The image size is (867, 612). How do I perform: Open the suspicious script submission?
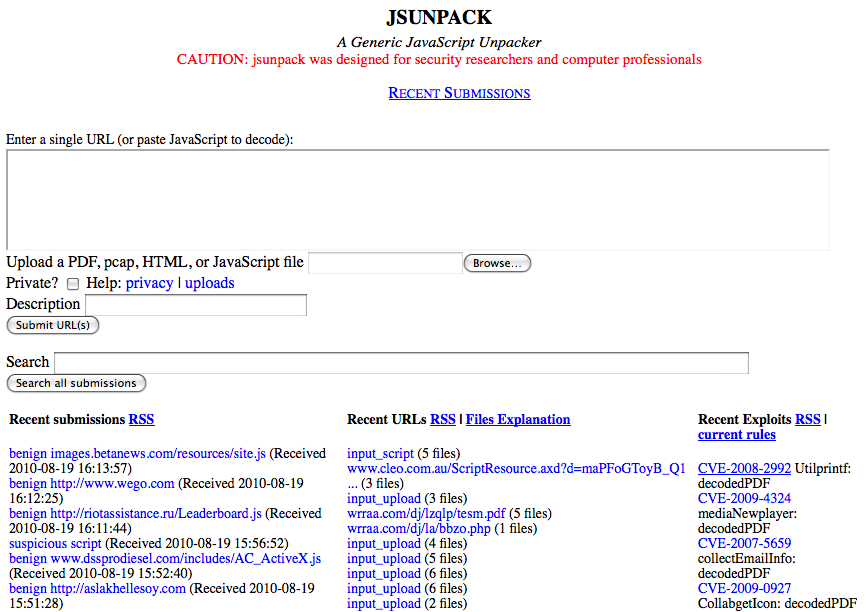55,544
